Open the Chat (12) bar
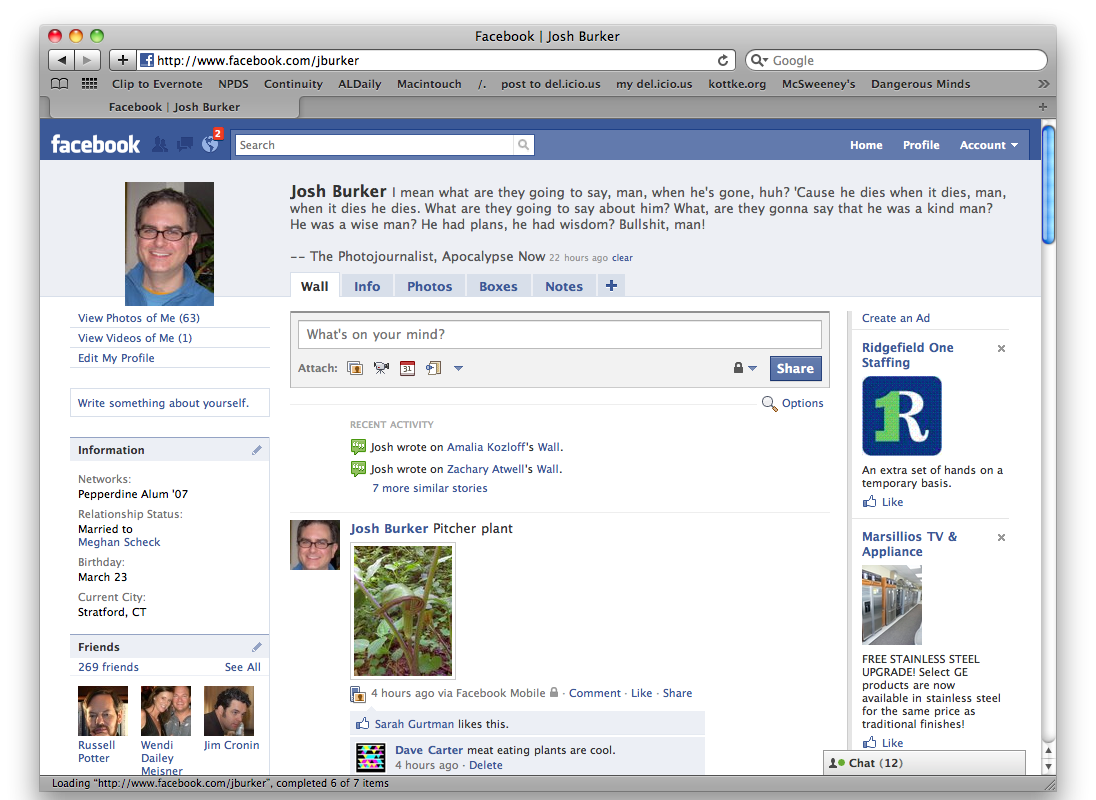Screen dimensions: 1096x800 tap(924, 763)
